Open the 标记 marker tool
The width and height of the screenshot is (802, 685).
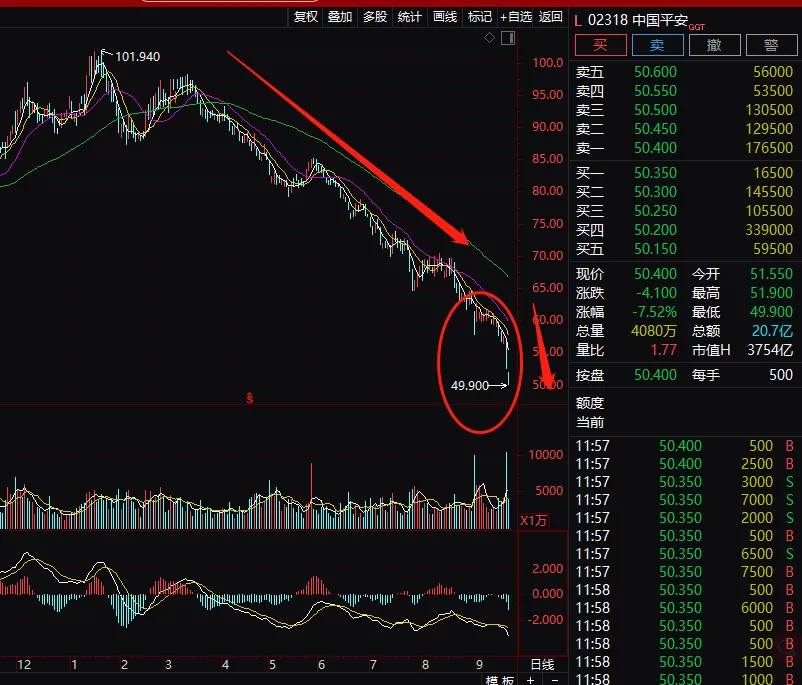point(480,16)
